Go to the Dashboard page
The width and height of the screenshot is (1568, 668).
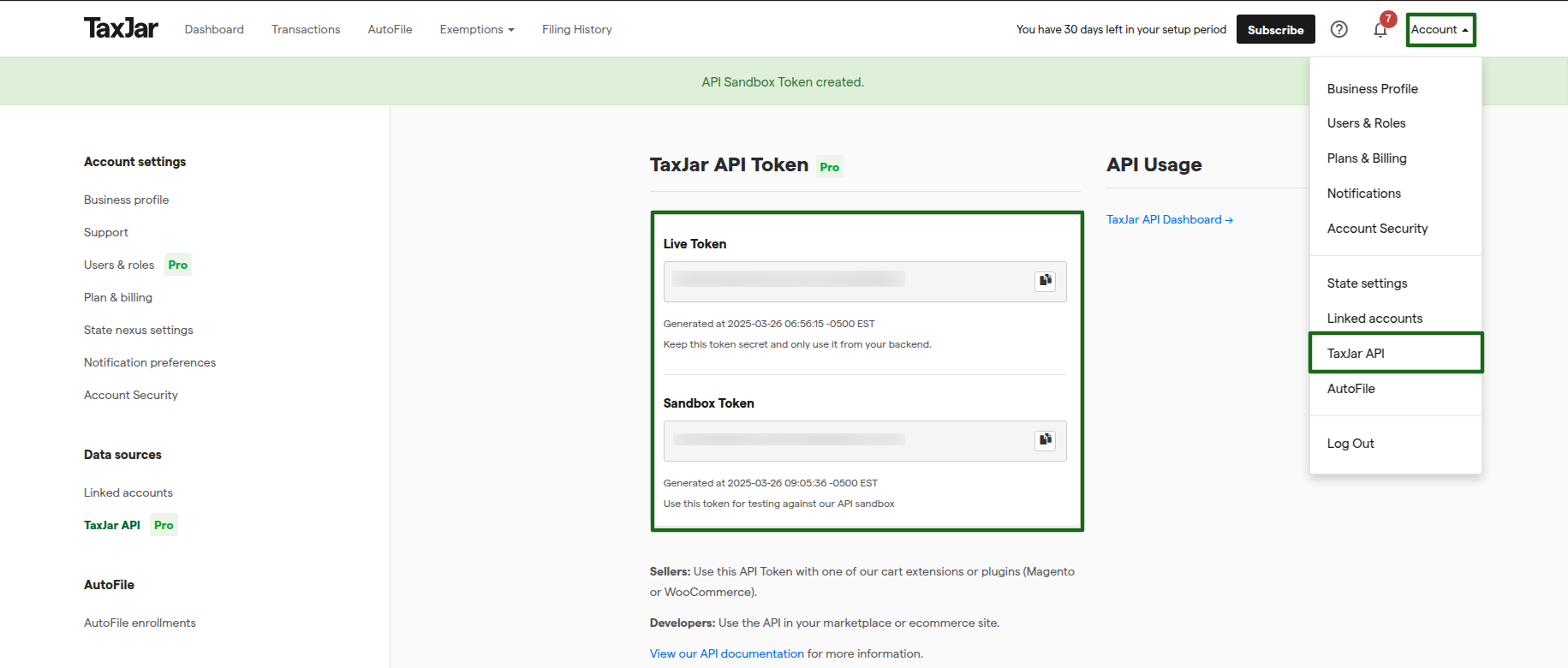point(214,29)
